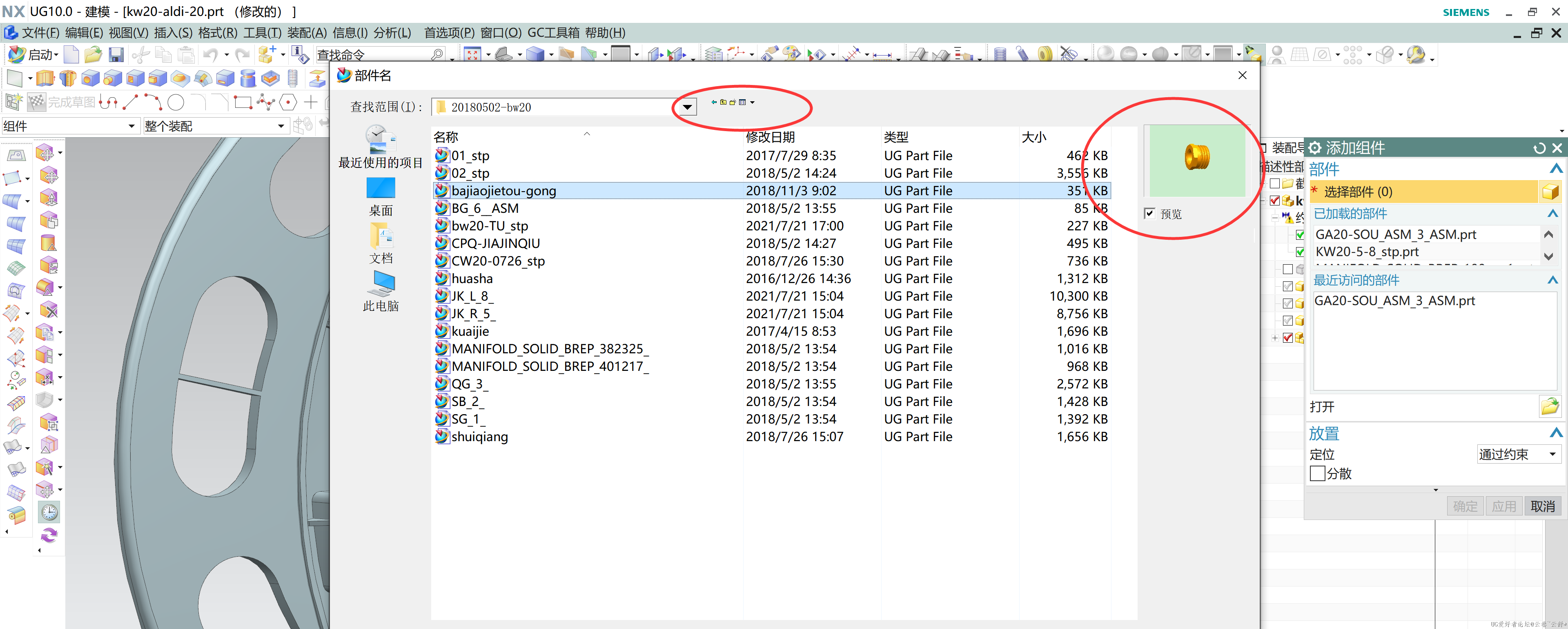Click the 取消 button
The height and width of the screenshot is (629, 1568).
coord(1542,506)
